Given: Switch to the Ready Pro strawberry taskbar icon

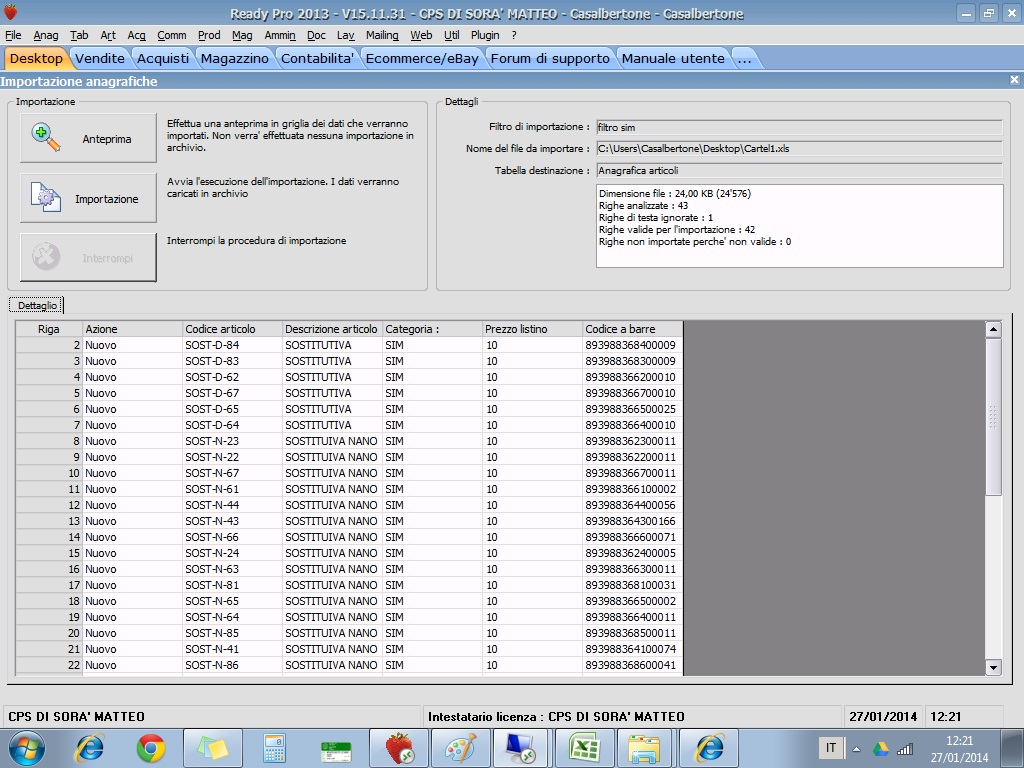Looking at the screenshot, I should 399,748.
